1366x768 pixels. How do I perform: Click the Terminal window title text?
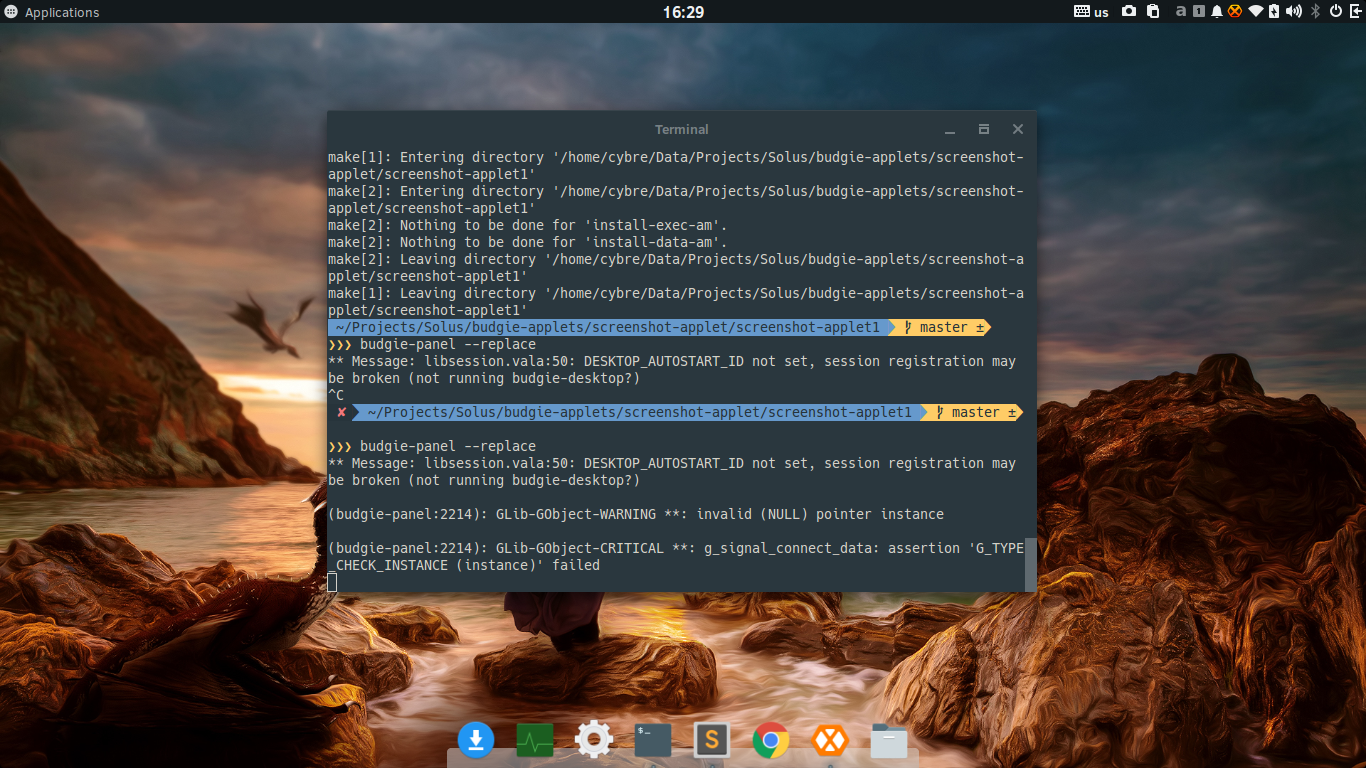(682, 130)
